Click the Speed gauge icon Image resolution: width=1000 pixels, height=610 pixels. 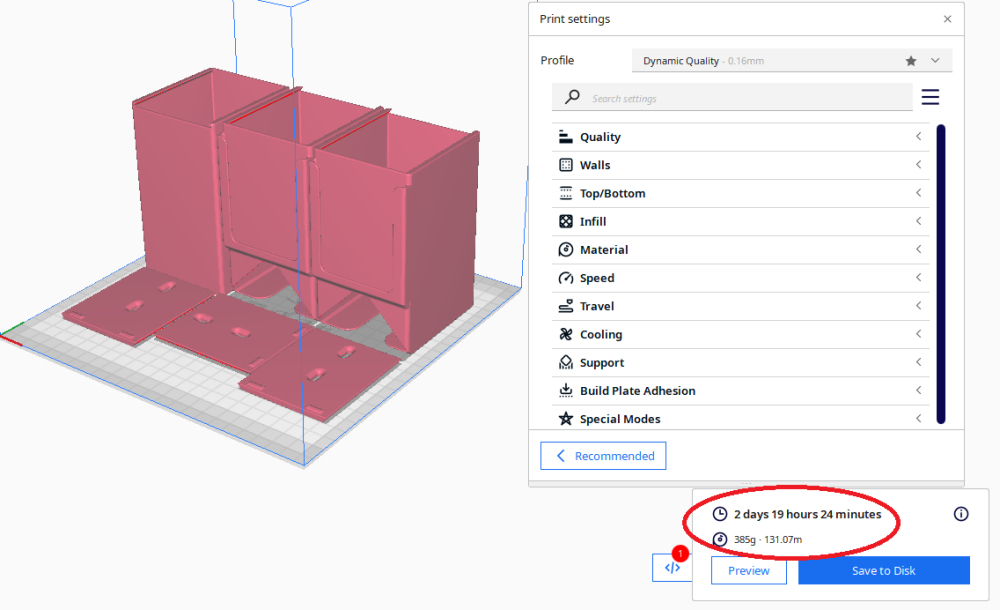pos(566,278)
